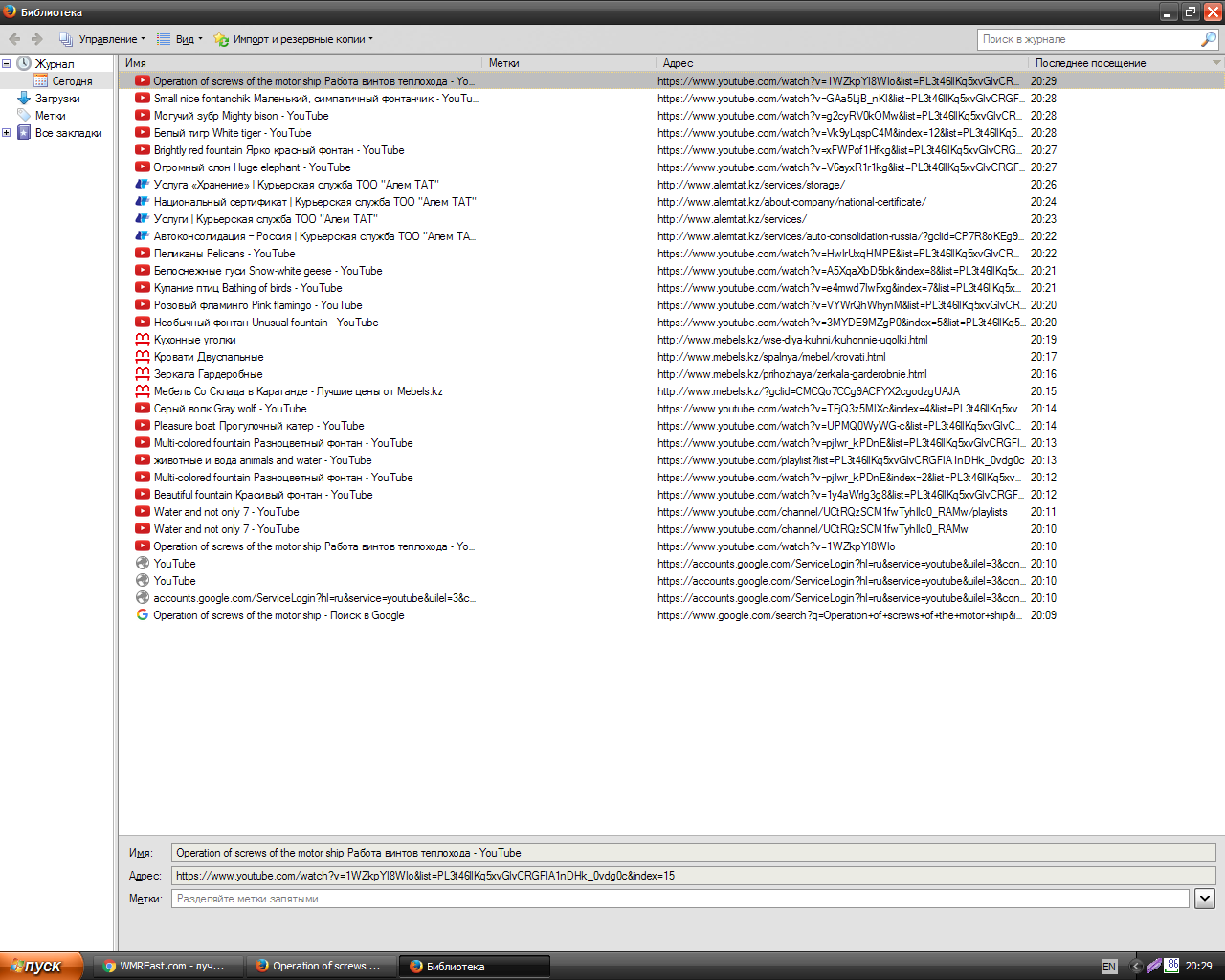The width and height of the screenshot is (1225, 980).
Task: Select Купание птиц Bathing of birds entry
Action: tap(672, 288)
